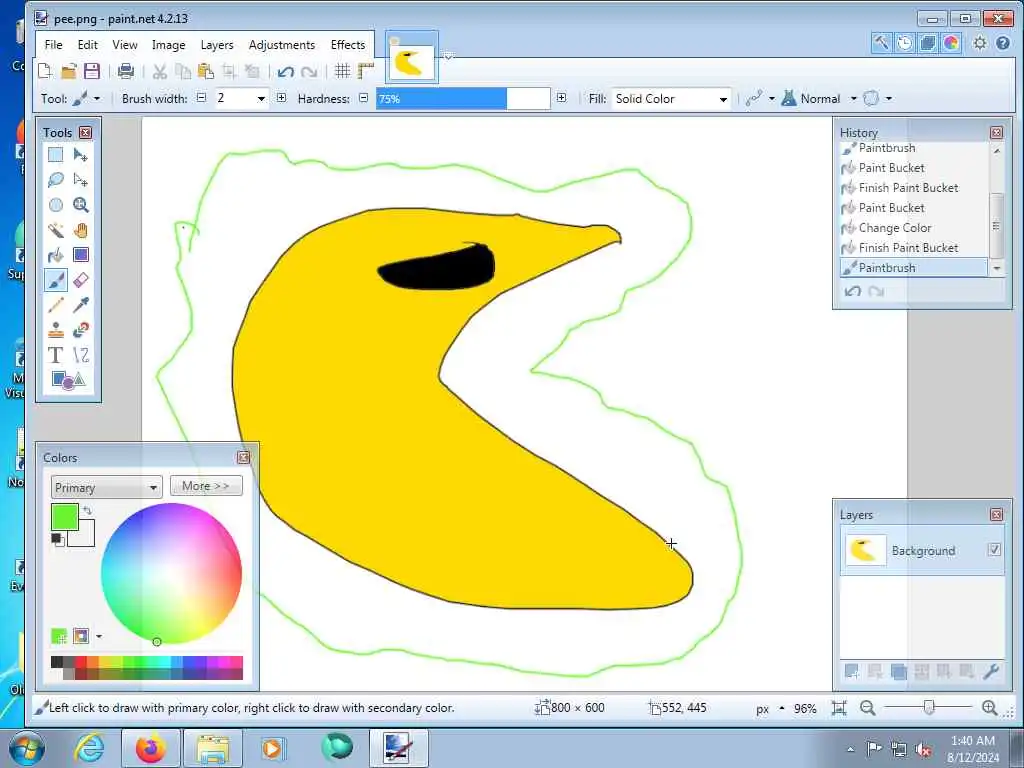
Task: Select the Line/Curve tool
Action: coord(80,355)
